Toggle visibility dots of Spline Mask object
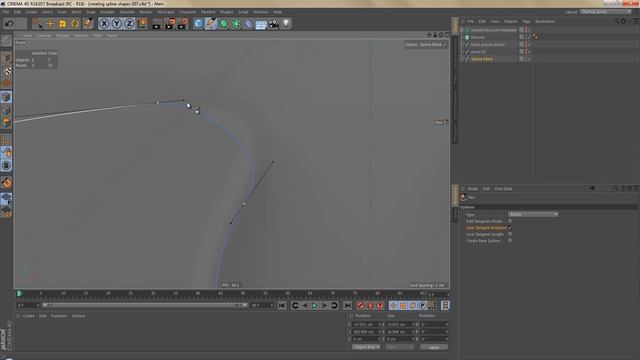 pyautogui.click(x=527, y=59)
